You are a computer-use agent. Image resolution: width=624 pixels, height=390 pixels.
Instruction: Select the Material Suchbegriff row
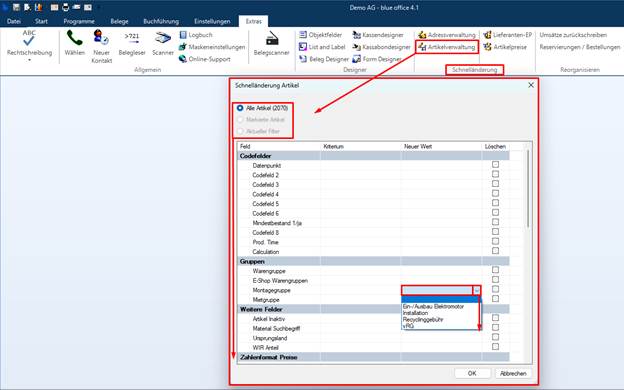[373, 328]
